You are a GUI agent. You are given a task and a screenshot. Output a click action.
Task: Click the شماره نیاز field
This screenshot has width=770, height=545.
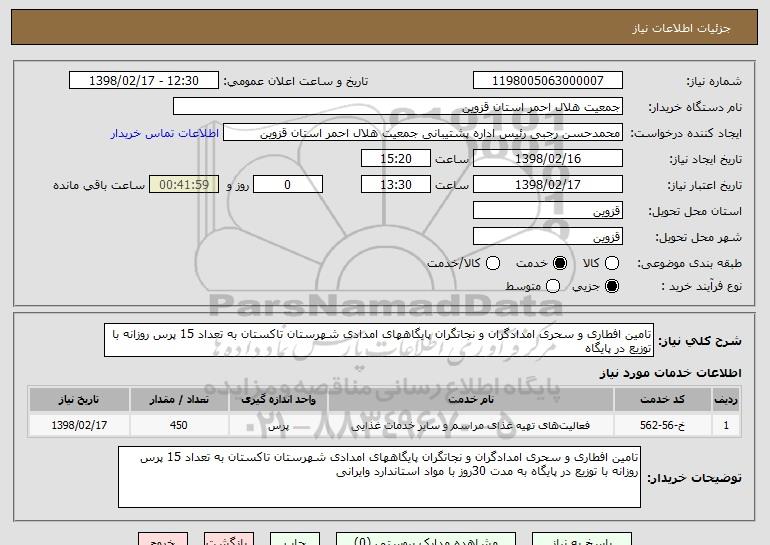pyautogui.click(x=546, y=81)
